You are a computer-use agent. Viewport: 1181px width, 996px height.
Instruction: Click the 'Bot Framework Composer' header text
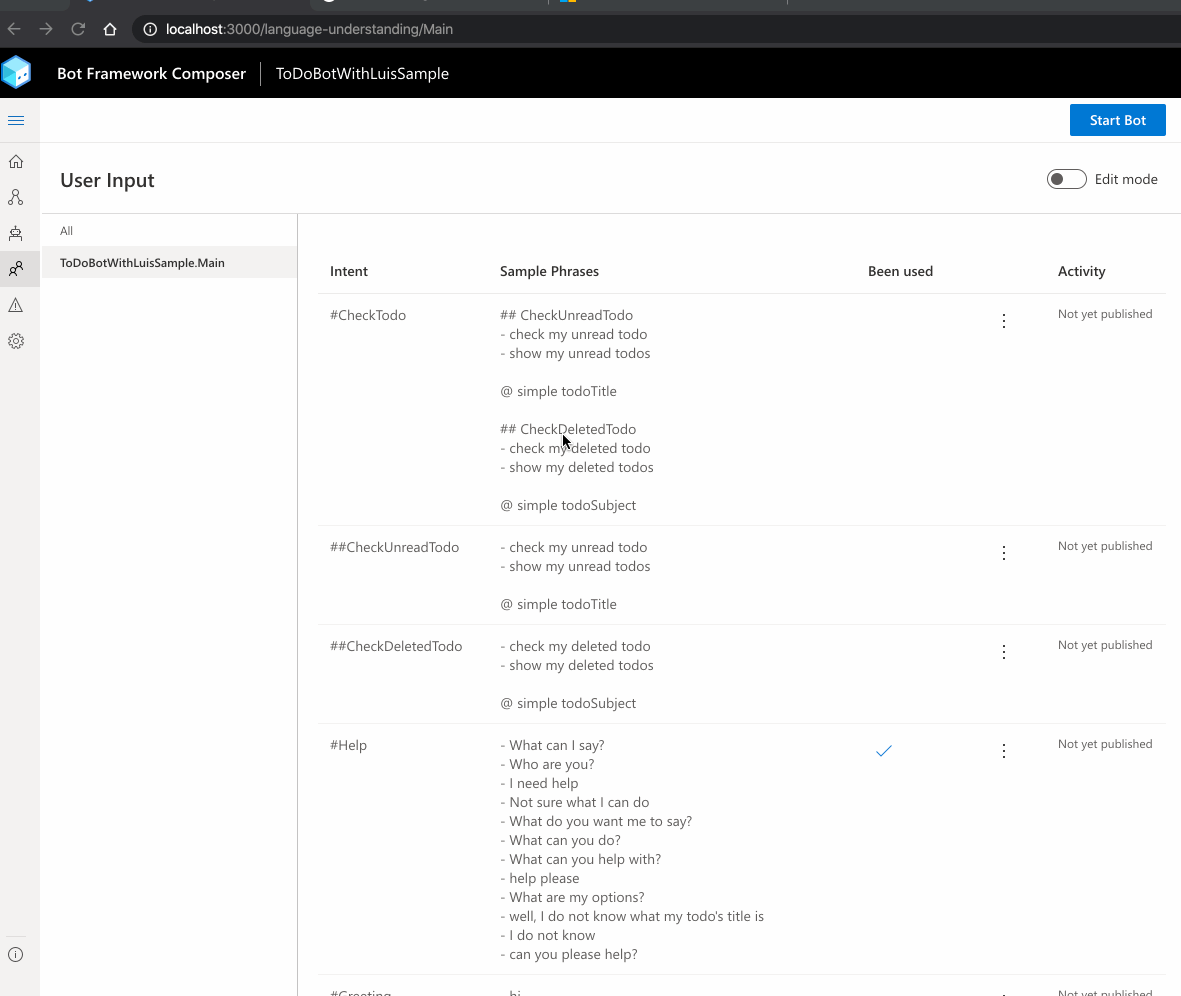(151, 74)
